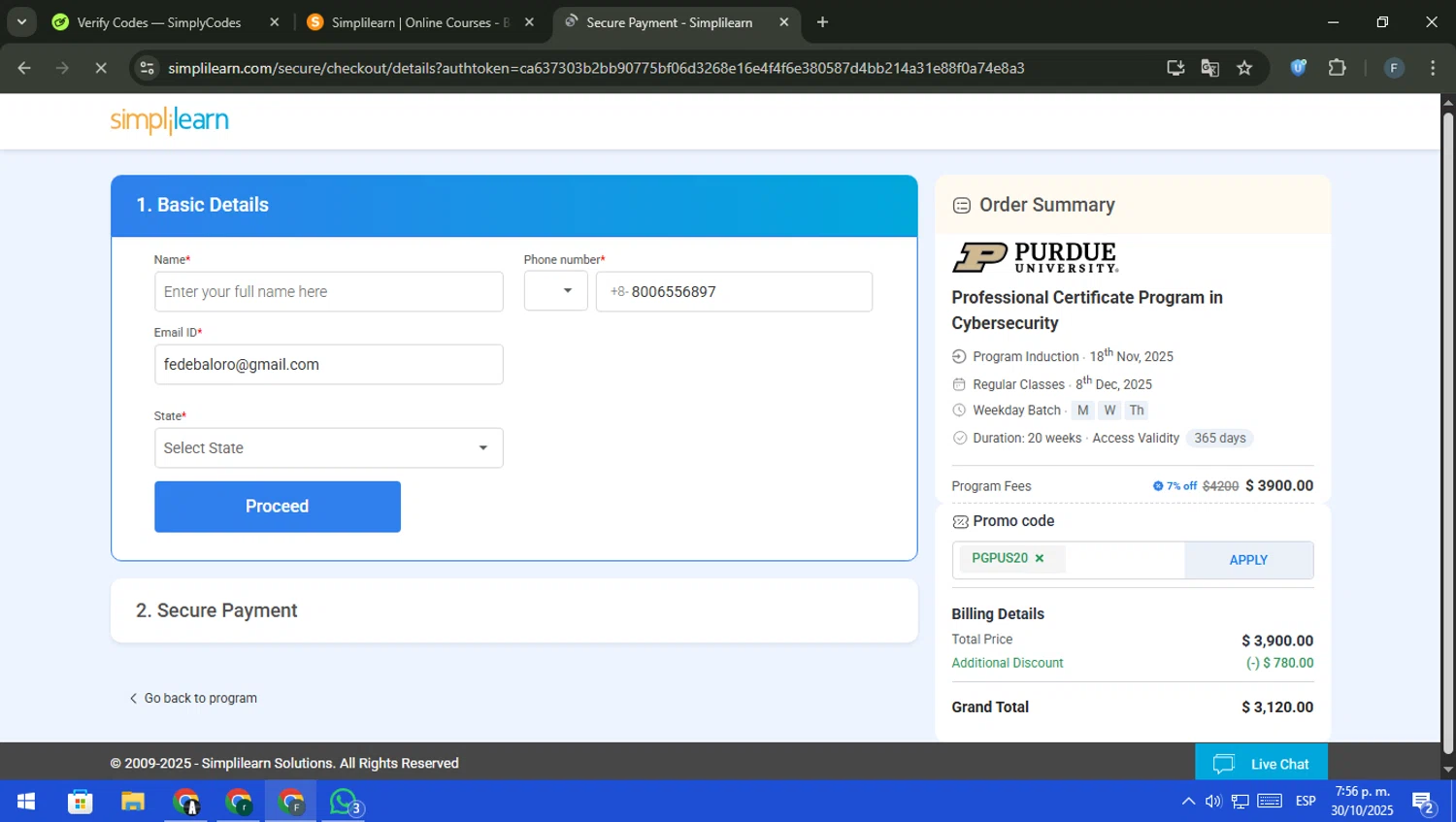The image size is (1456, 822).
Task: Open Chrome three-dot menu
Action: tap(1433, 68)
